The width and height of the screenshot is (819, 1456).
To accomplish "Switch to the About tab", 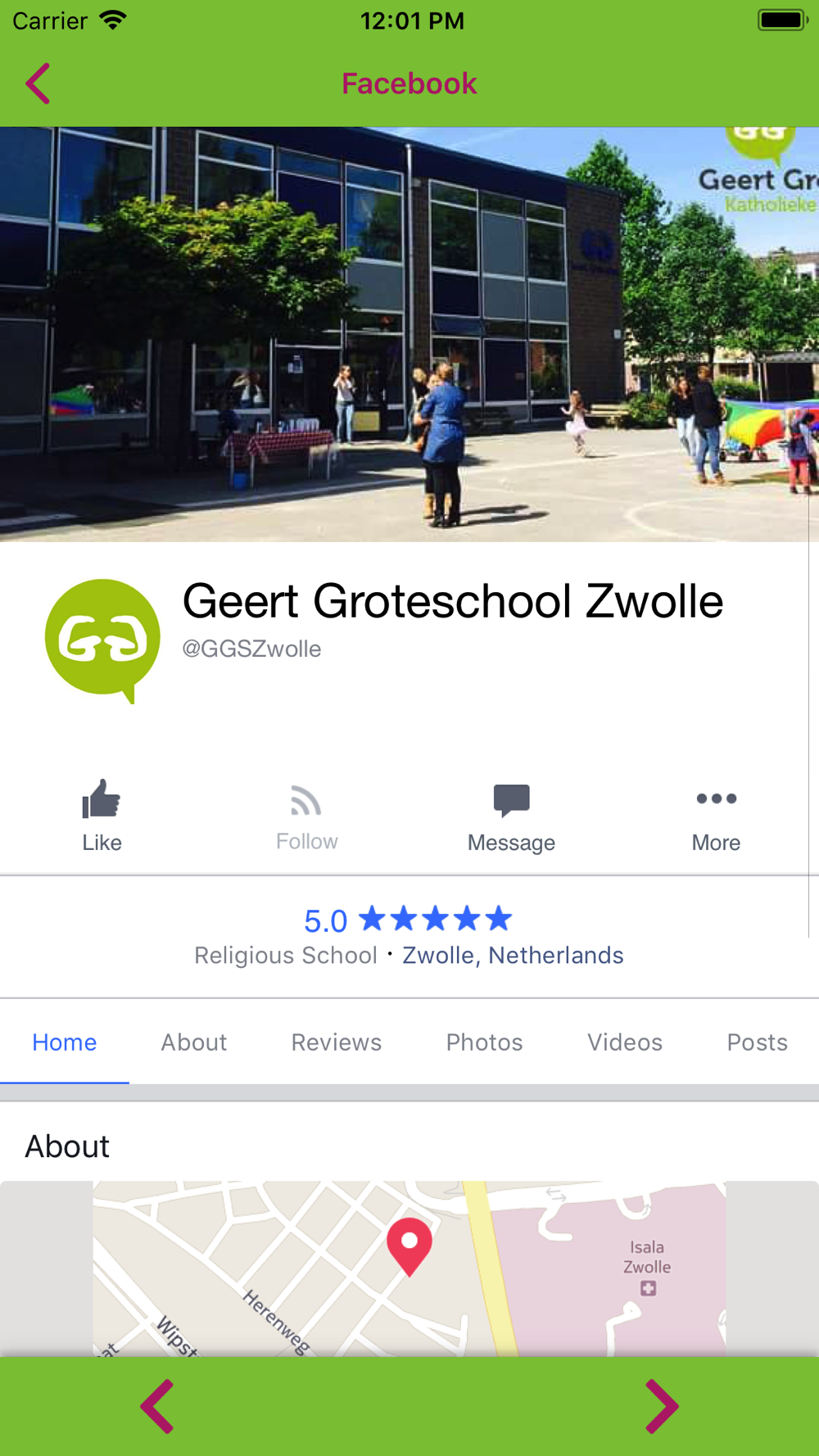I will coord(194,1042).
